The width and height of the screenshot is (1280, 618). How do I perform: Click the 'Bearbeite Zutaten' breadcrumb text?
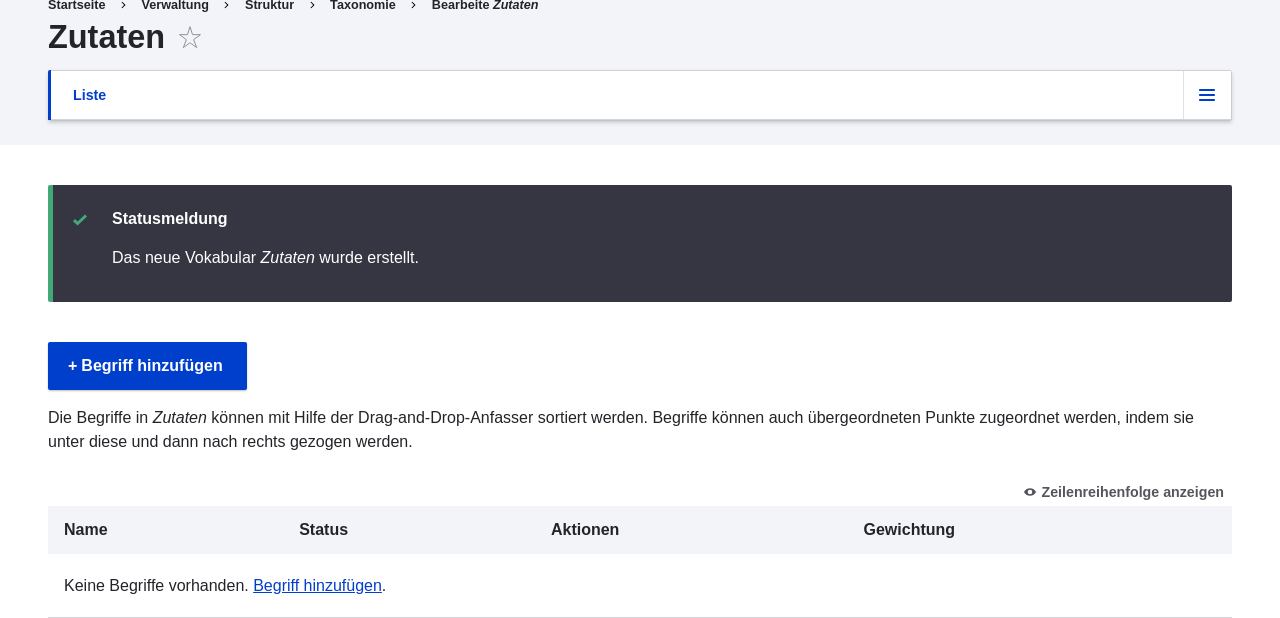485,5
